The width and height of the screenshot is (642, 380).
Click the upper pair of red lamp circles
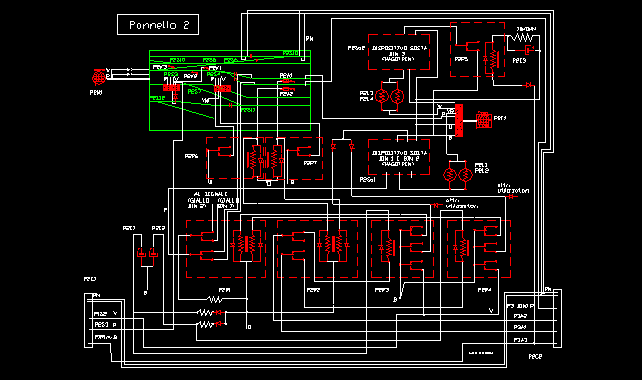[389, 97]
